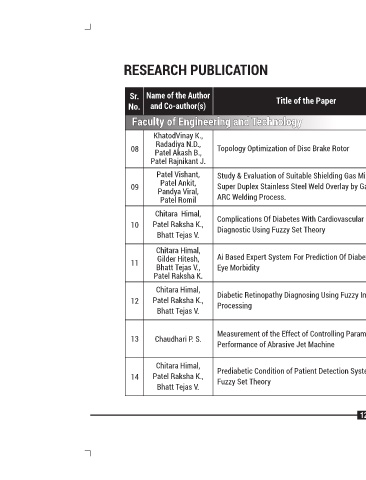Click Measurement of the Effect of Controlling title
The width and height of the screenshot is (366, 480).
click(291, 339)
